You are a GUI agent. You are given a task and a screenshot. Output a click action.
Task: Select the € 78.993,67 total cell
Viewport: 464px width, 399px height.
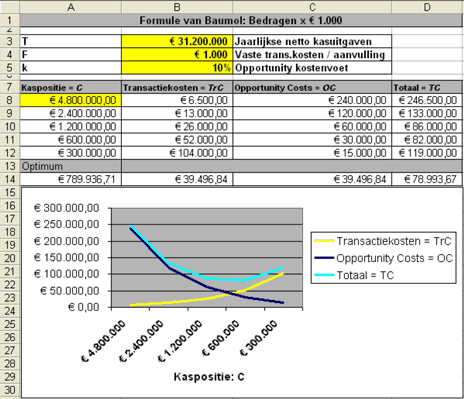[427, 179]
